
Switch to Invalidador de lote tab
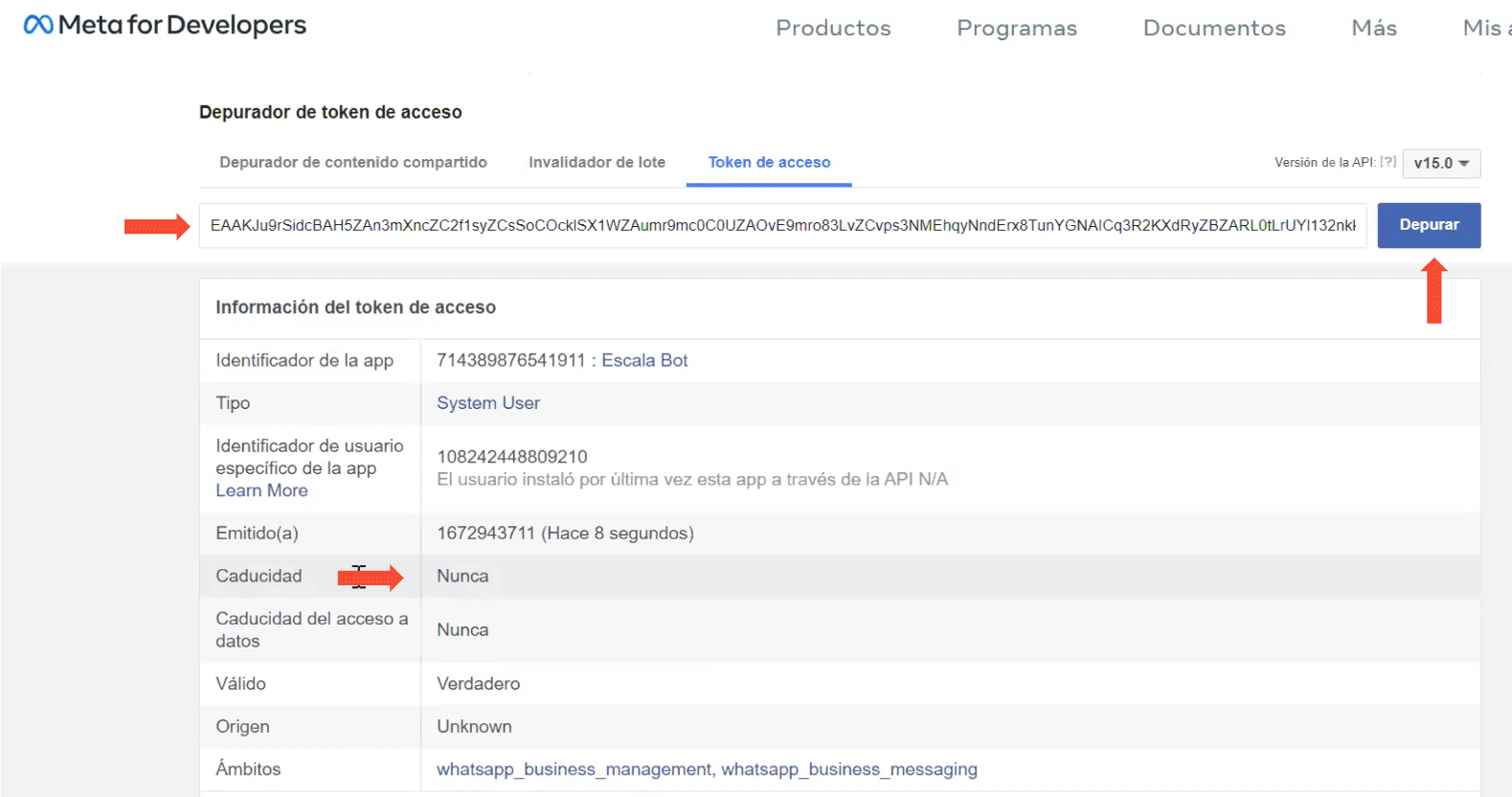coord(597,162)
